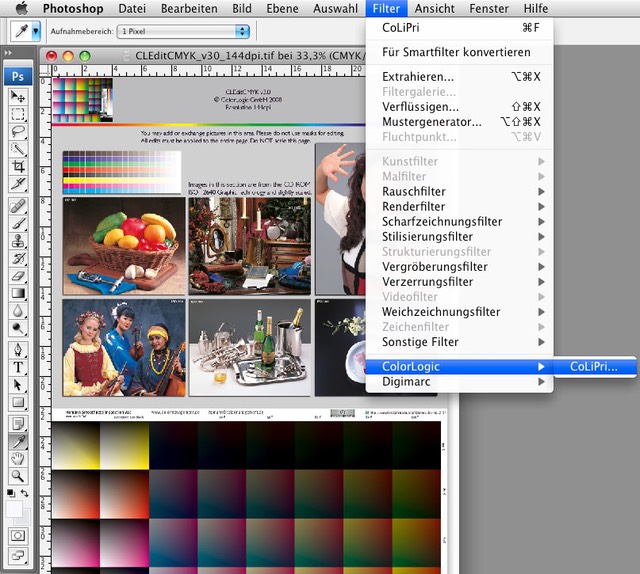Select the Brush tool
Image resolution: width=640 pixels, height=574 pixels.
[18, 223]
